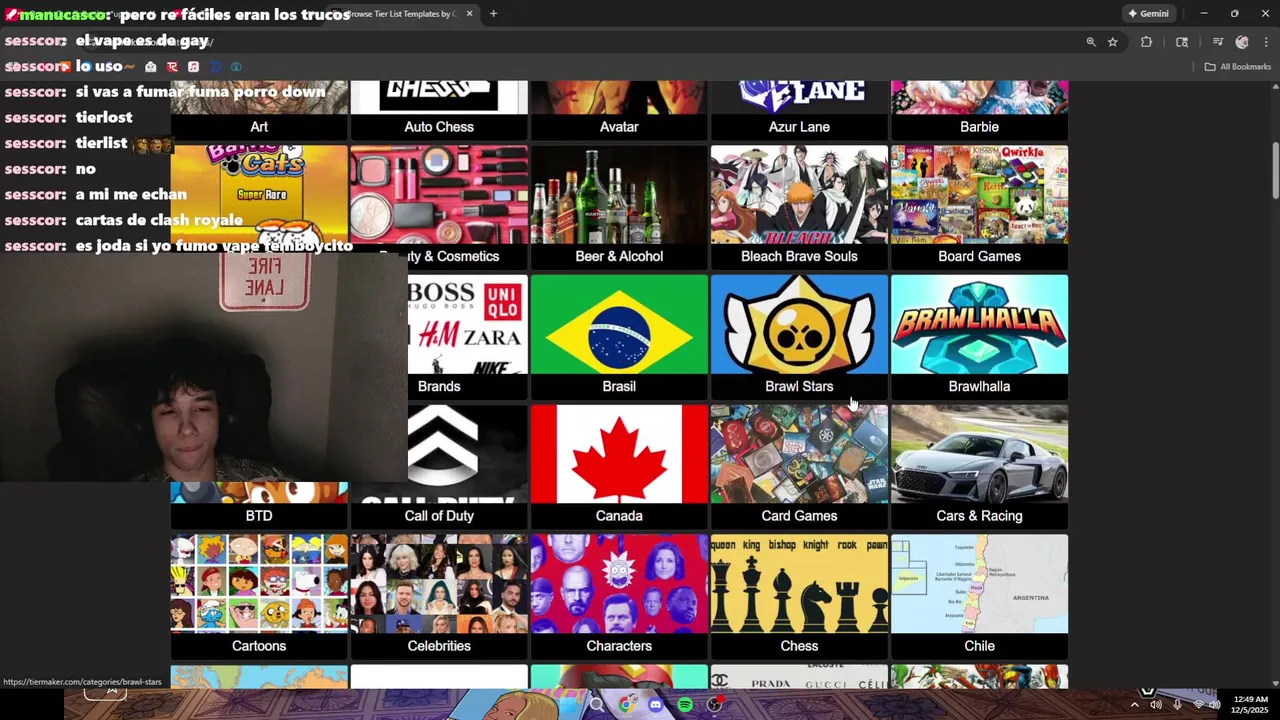The width and height of the screenshot is (1280, 720).
Task: Open the Gemini assistant button
Action: [x=1149, y=14]
